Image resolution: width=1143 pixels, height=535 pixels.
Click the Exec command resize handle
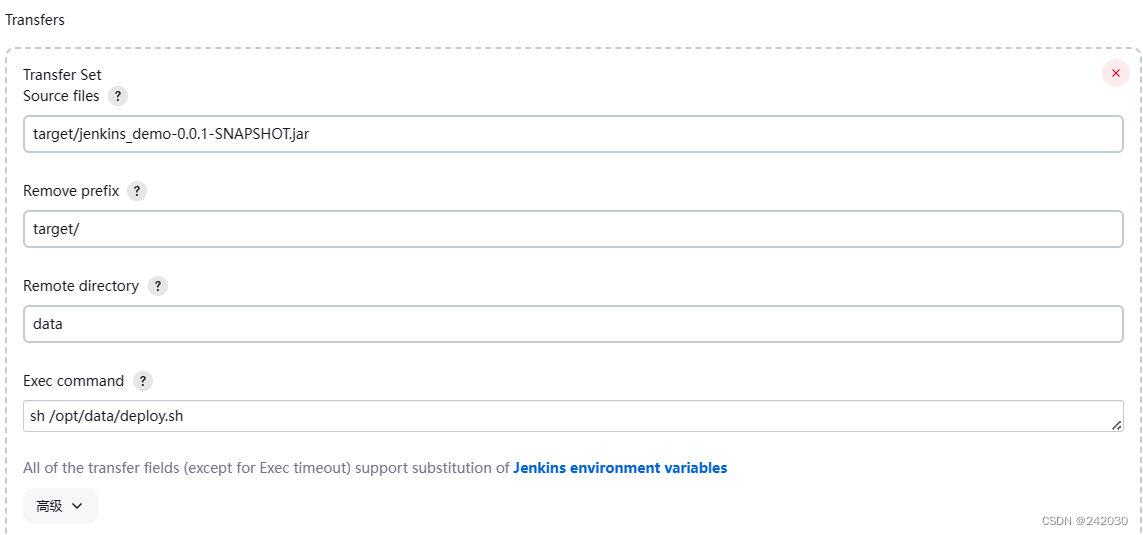[1116, 425]
